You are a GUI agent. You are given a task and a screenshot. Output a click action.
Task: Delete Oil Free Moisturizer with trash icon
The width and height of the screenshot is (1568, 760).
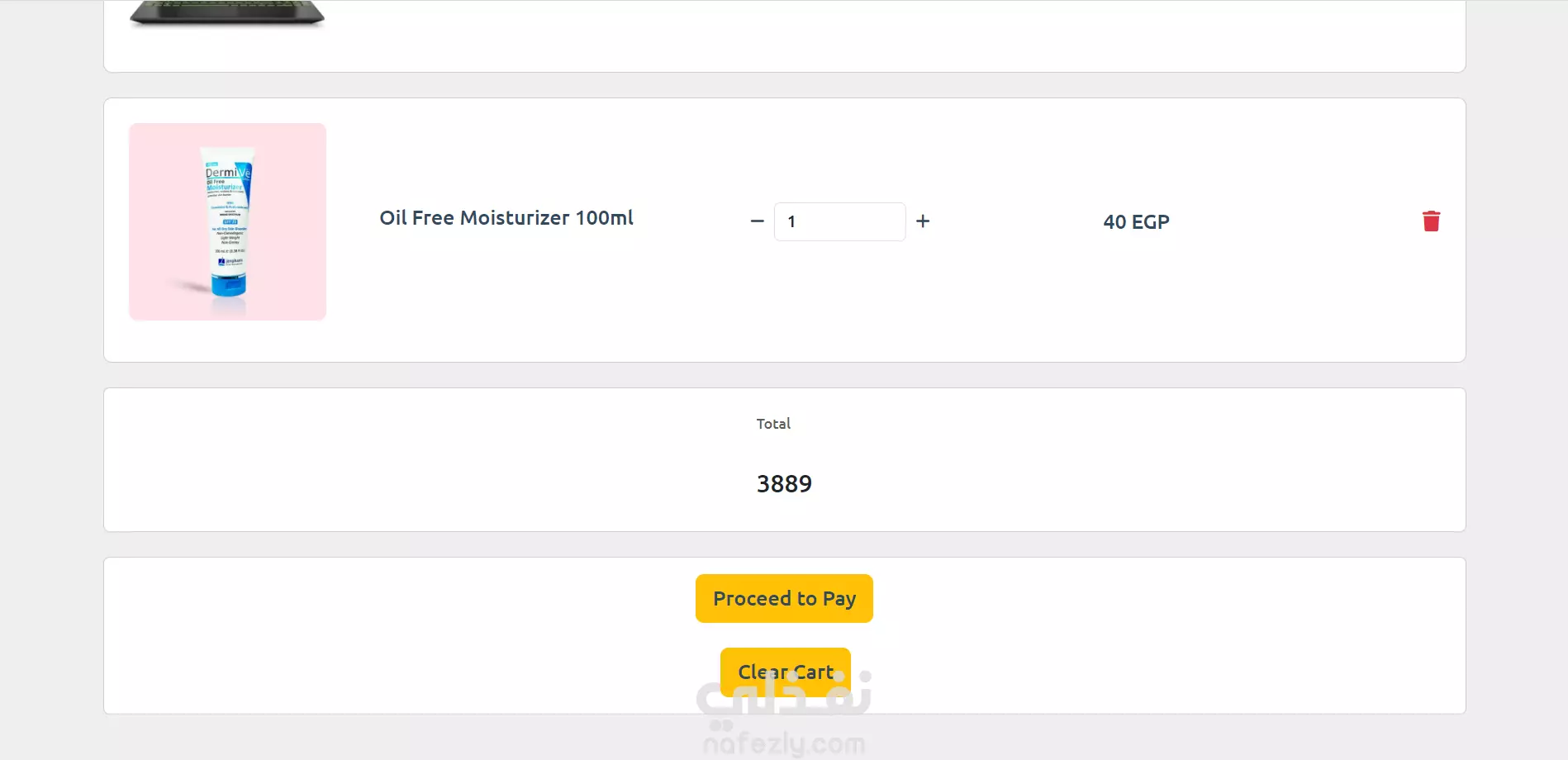click(x=1431, y=221)
